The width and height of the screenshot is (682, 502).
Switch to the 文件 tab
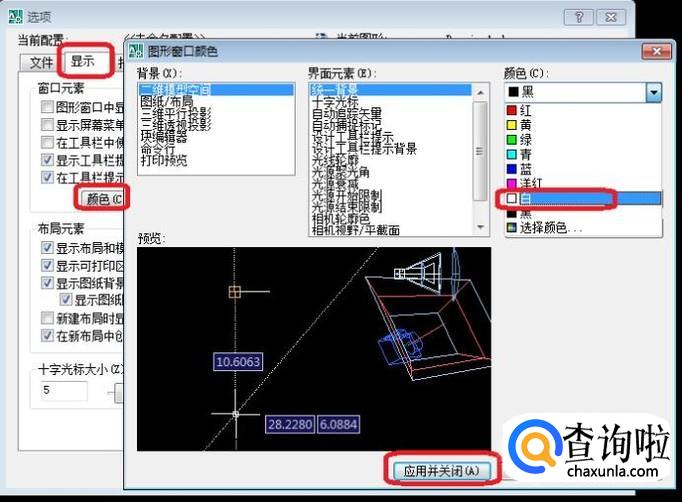click(x=41, y=63)
